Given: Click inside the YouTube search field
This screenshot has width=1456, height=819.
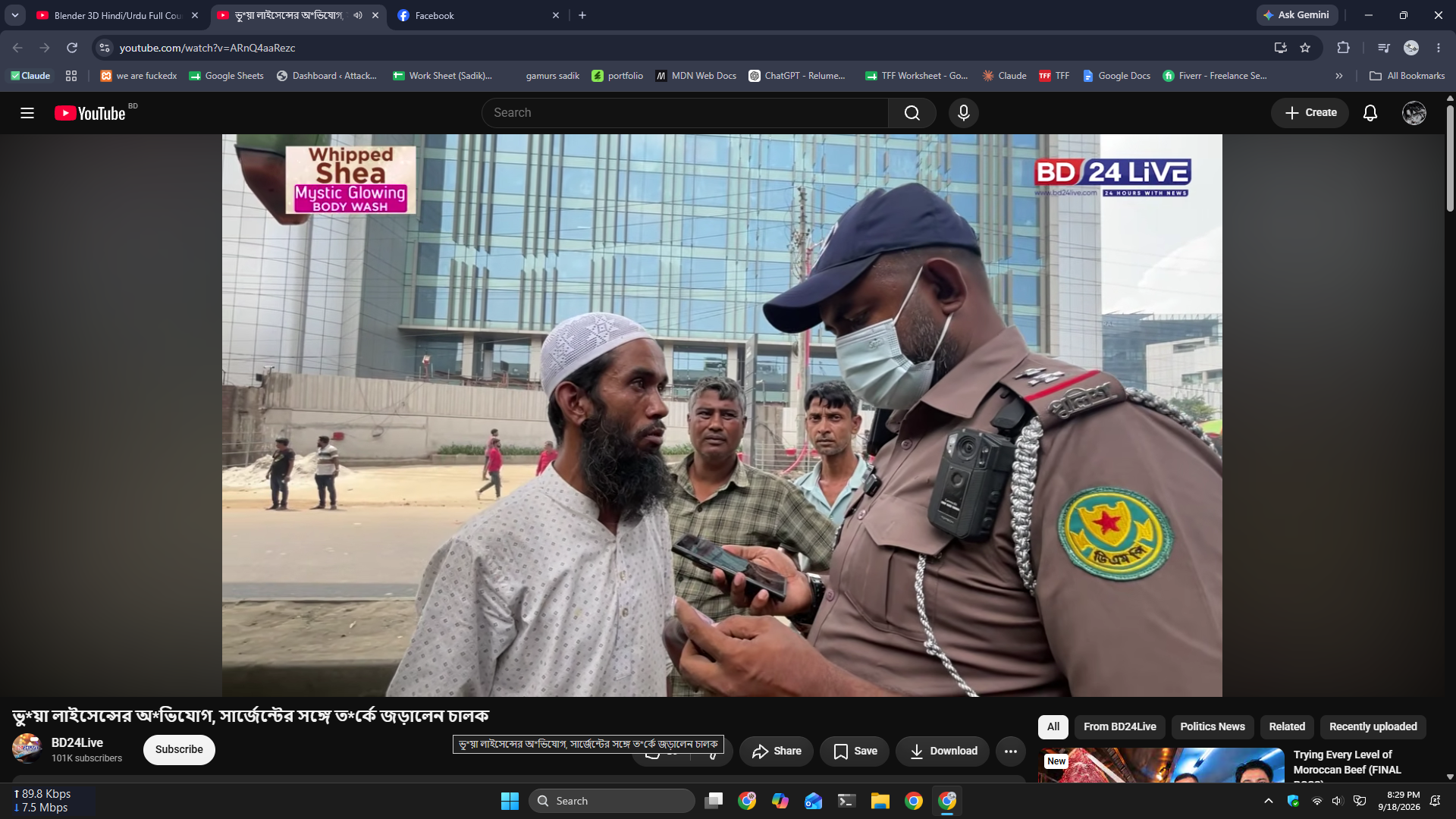Looking at the screenshot, I should (x=685, y=113).
